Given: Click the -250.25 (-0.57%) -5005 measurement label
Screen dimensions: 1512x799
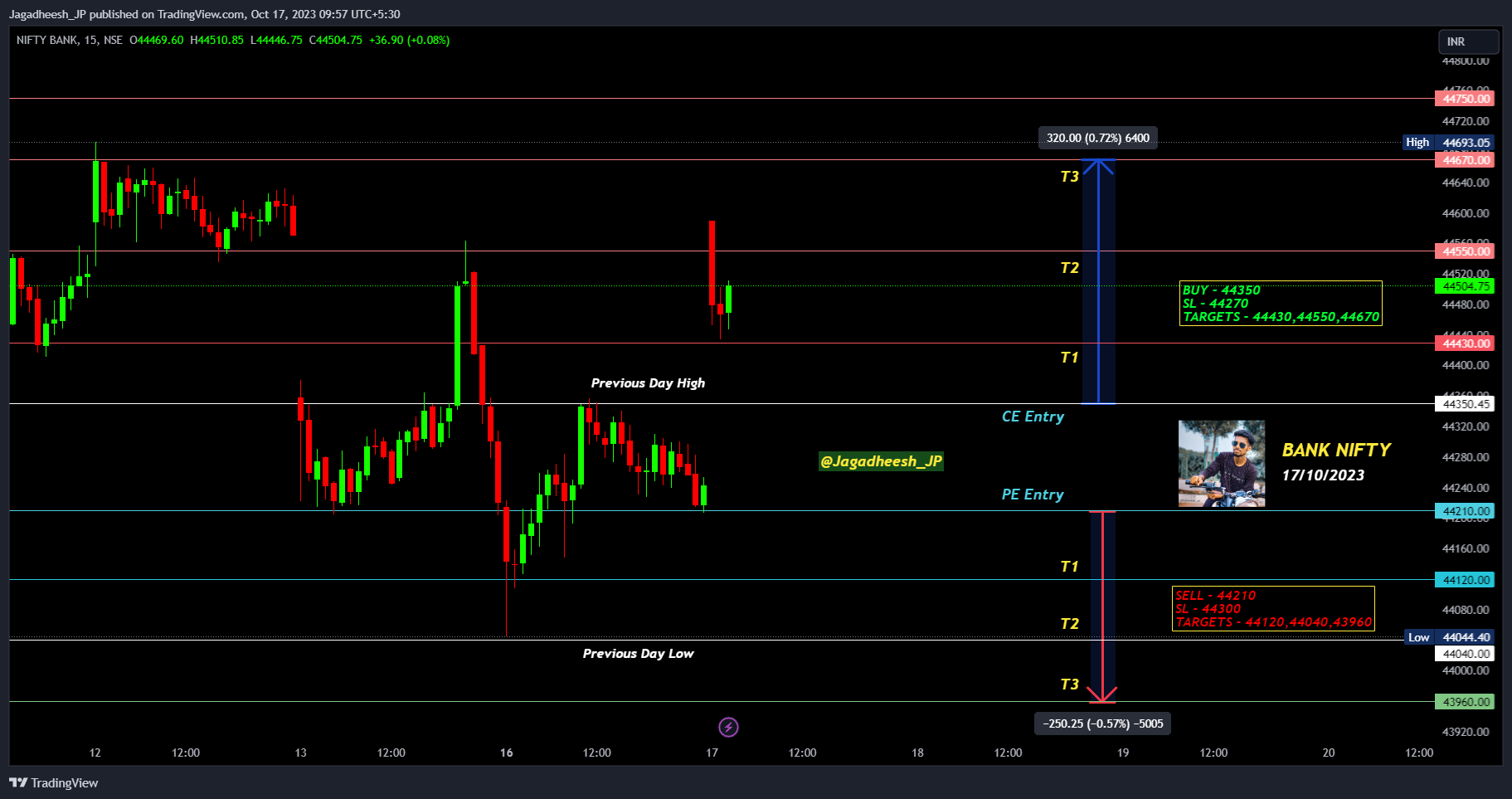Looking at the screenshot, I should click(1103, 723).
